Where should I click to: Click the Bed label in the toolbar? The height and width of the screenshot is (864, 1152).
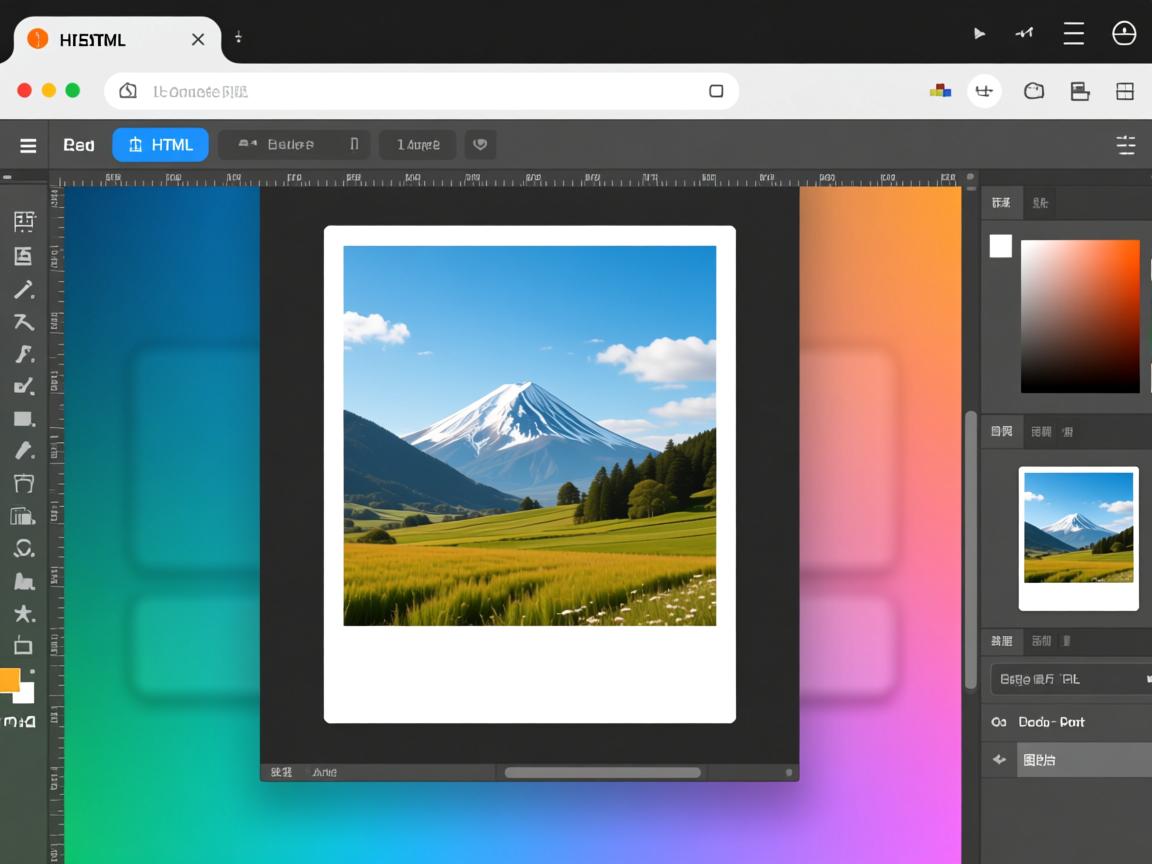point(79,146)
